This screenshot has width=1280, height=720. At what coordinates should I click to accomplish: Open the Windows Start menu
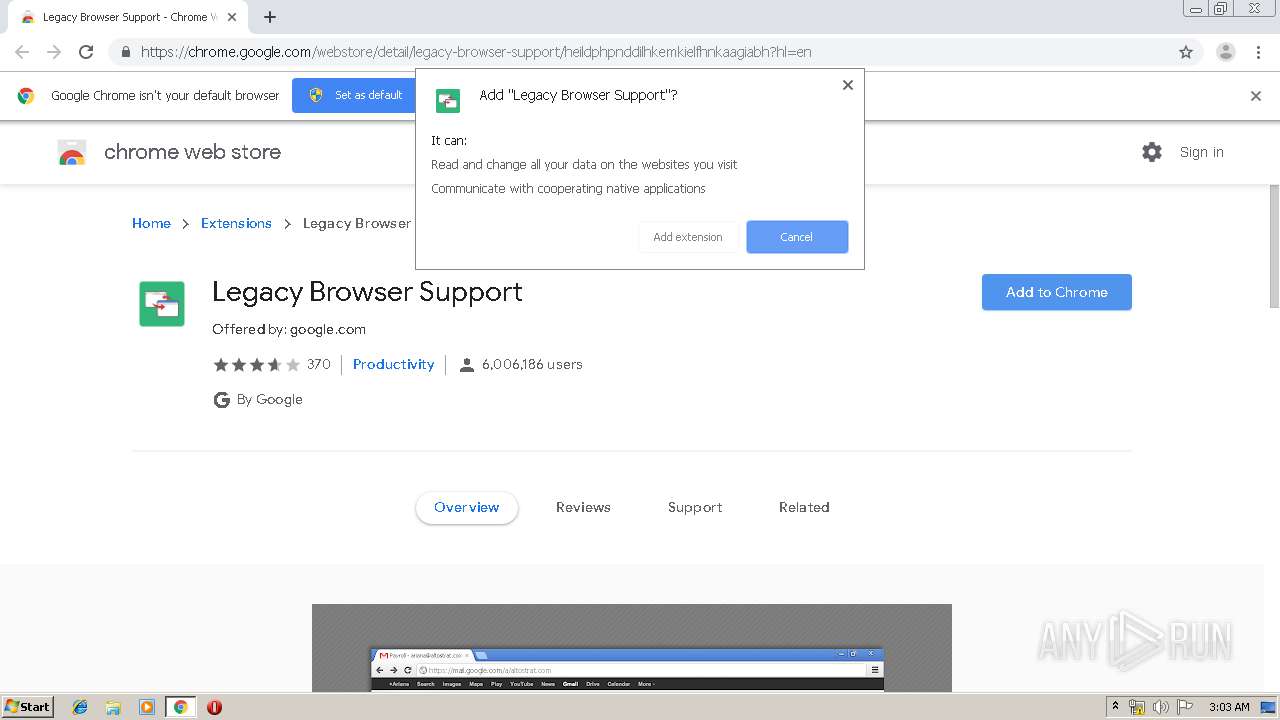click(27, 706)
